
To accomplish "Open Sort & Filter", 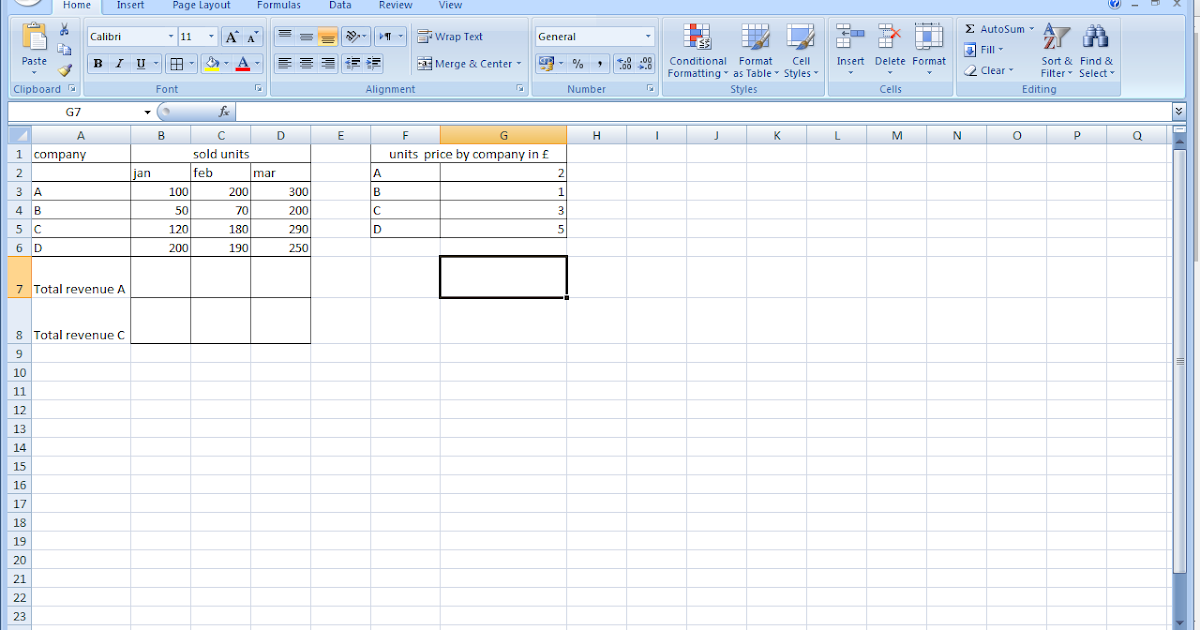I will [1055, 52].
